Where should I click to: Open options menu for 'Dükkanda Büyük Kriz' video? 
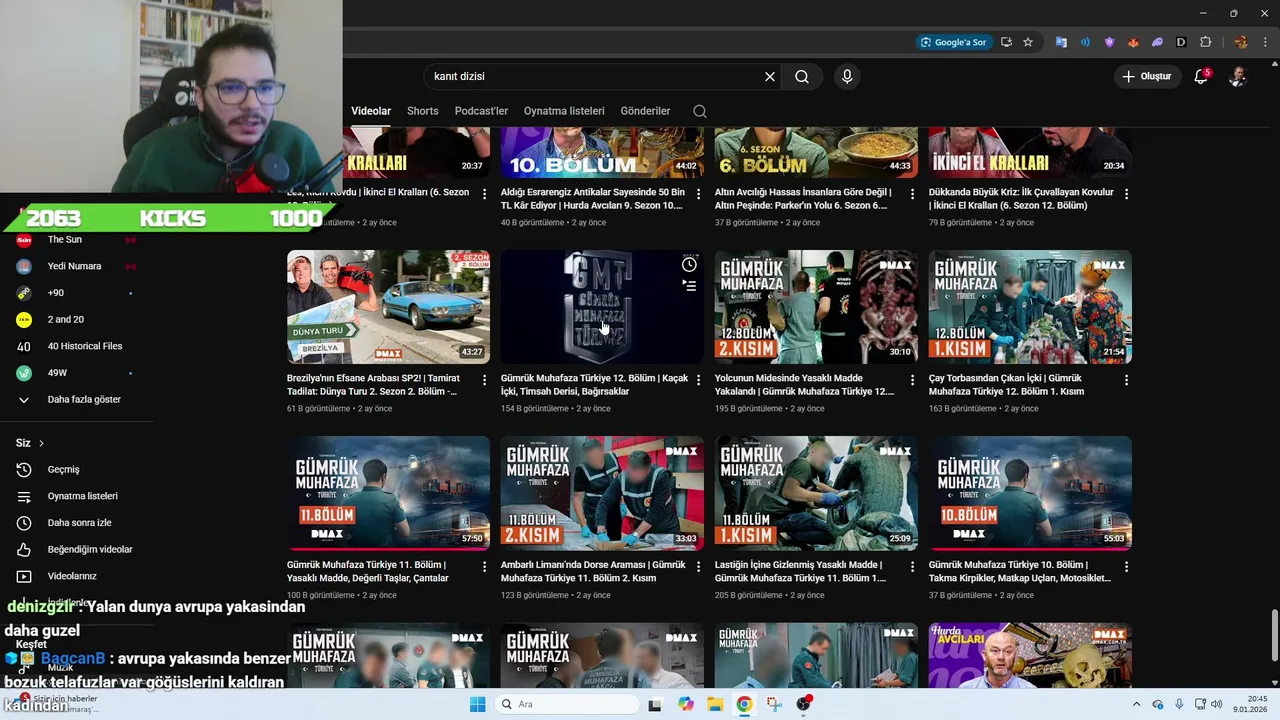[1126, 194]
